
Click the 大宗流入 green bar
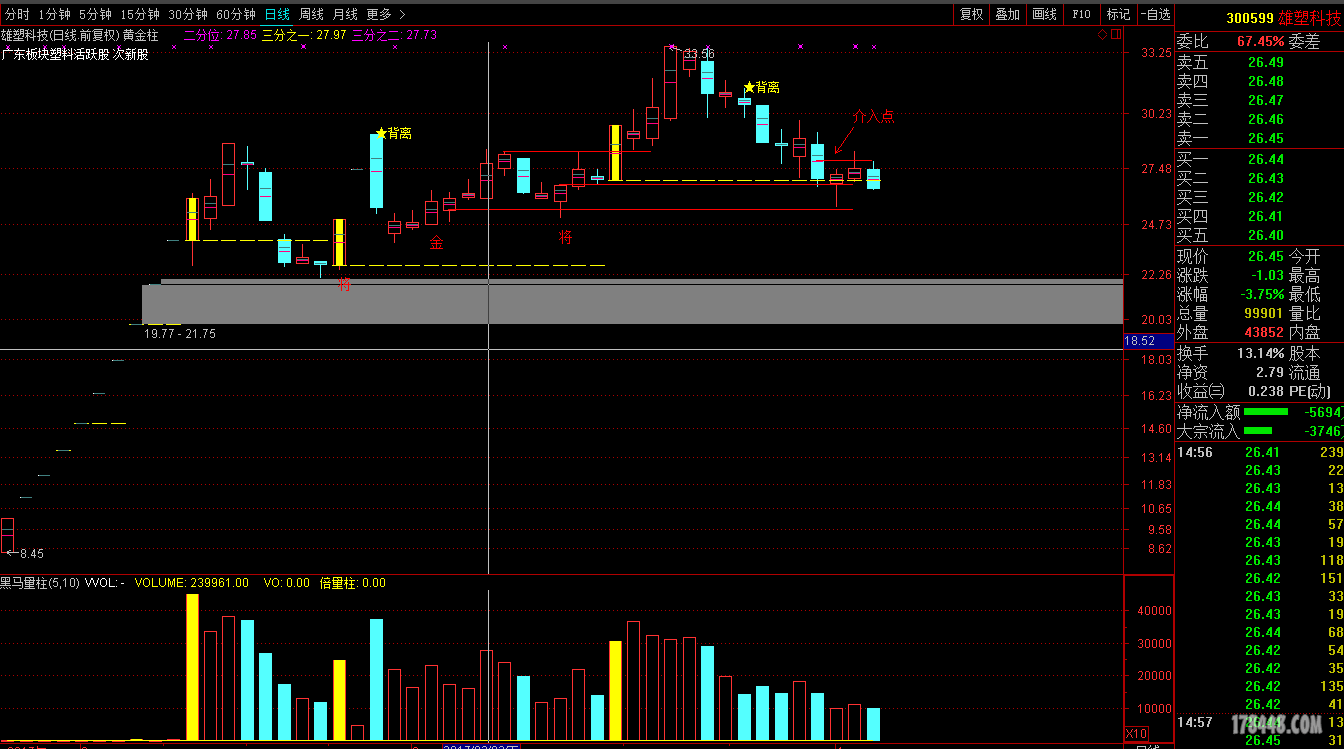(1257, 431)
